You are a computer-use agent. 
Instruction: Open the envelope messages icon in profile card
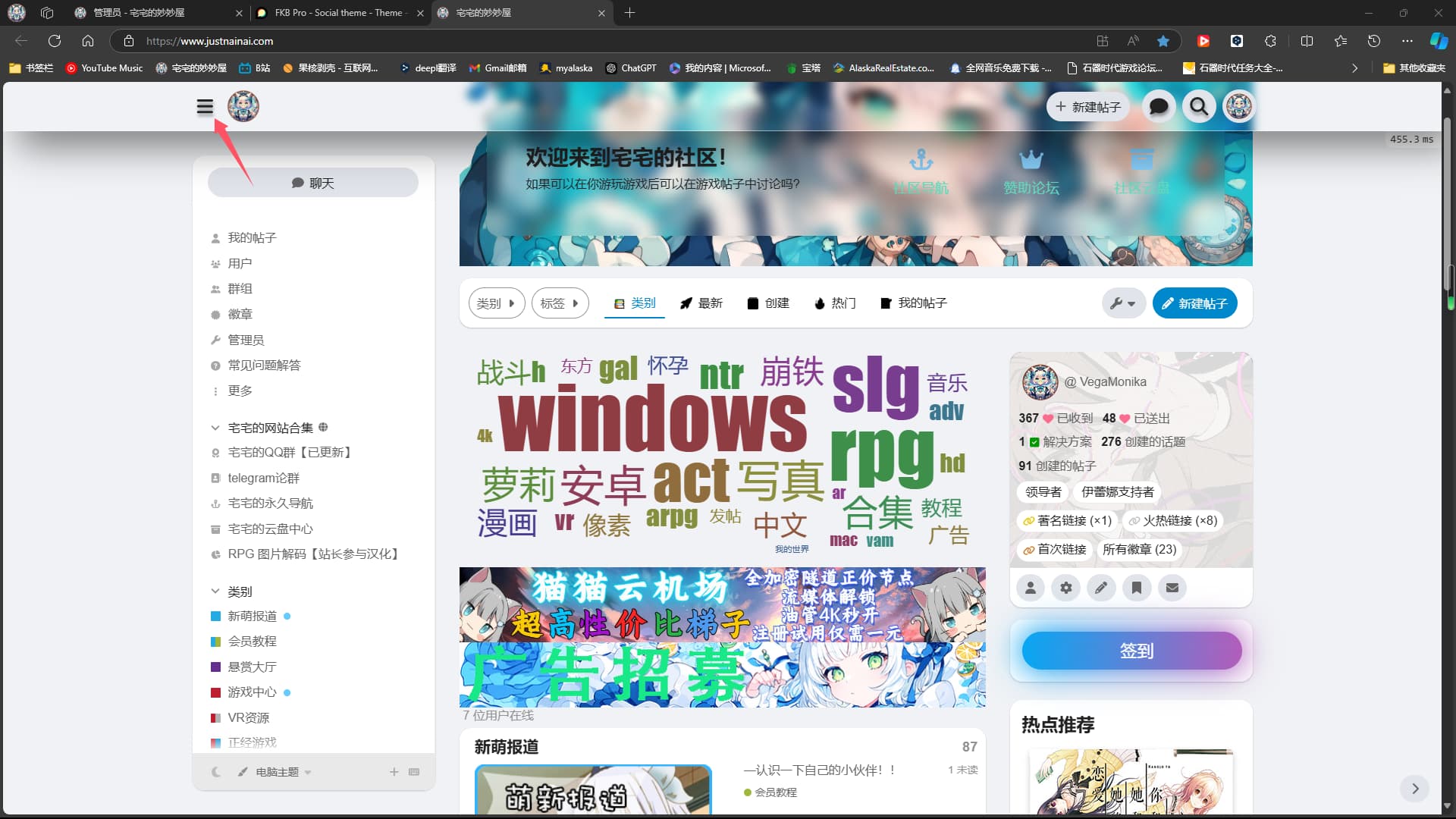(1172, 588)
